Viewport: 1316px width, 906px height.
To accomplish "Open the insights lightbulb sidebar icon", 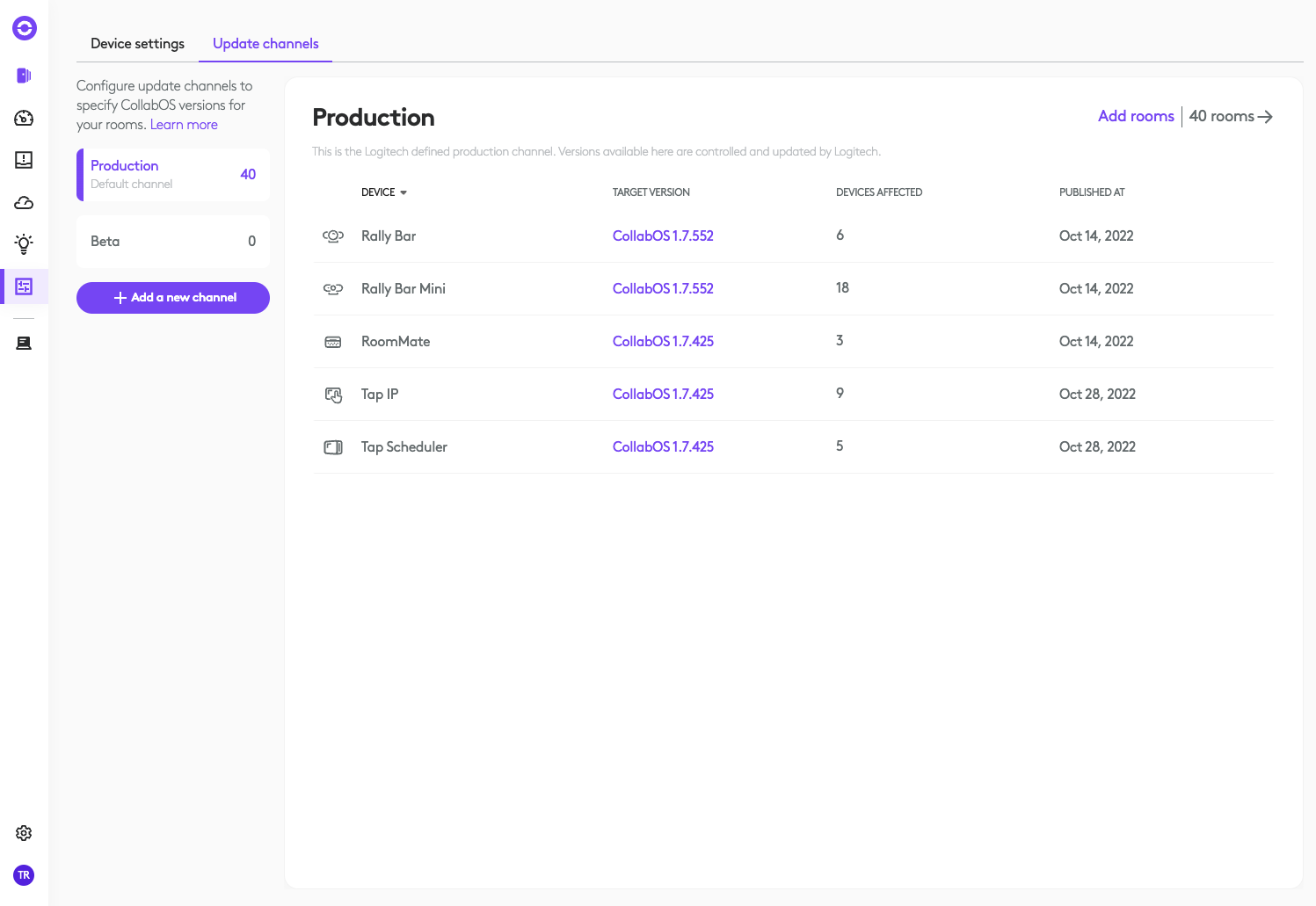I will coord(25,244).
